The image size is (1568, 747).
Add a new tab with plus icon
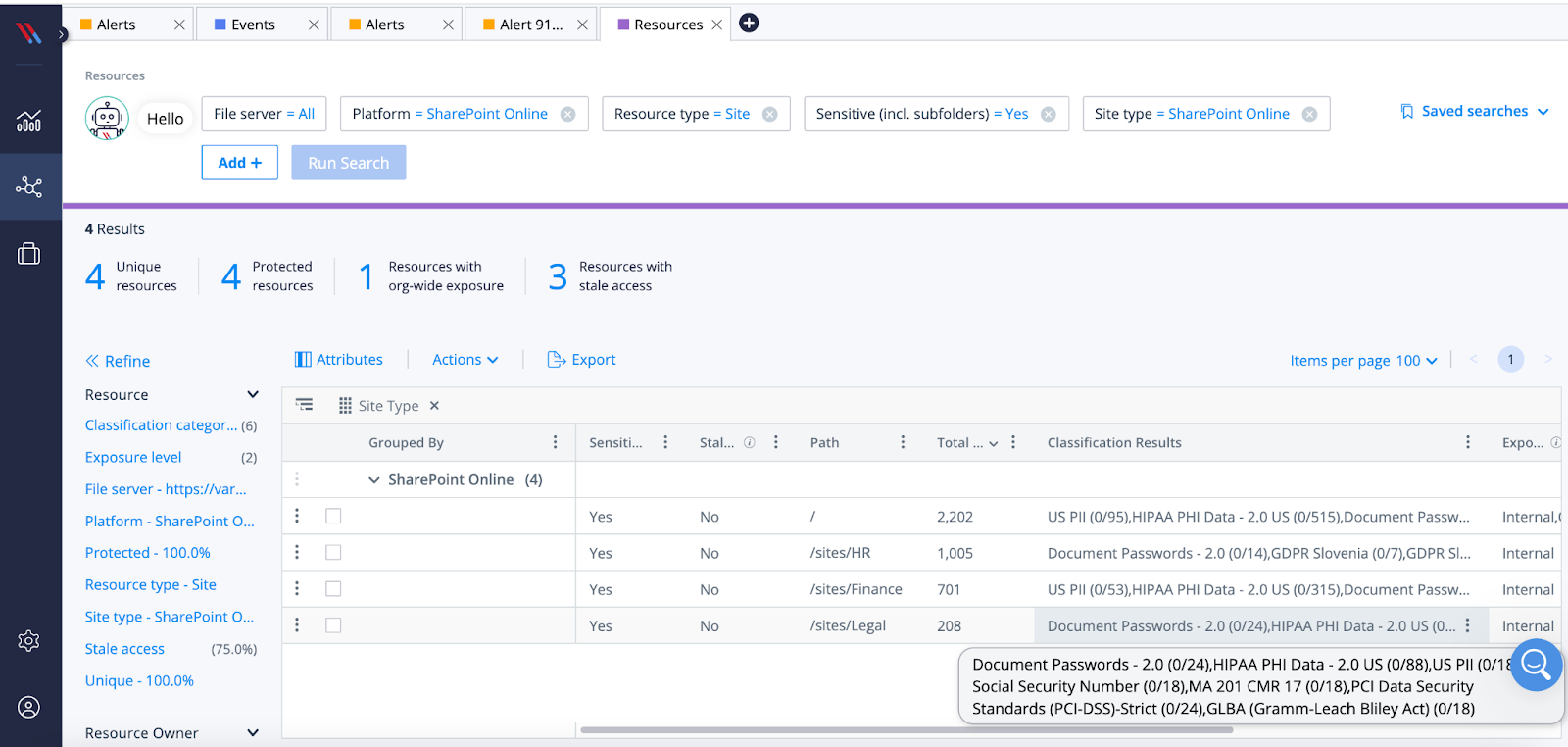[x=749, y=24]
